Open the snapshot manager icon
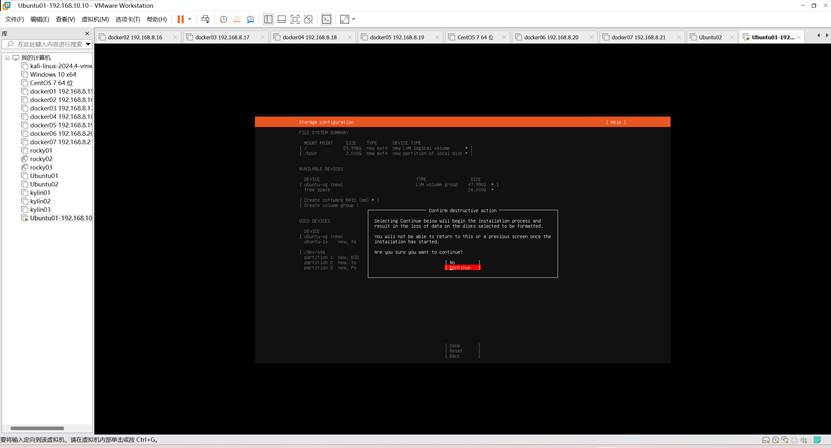The width and height of the screenshot is (831, 448). point(250,19)
